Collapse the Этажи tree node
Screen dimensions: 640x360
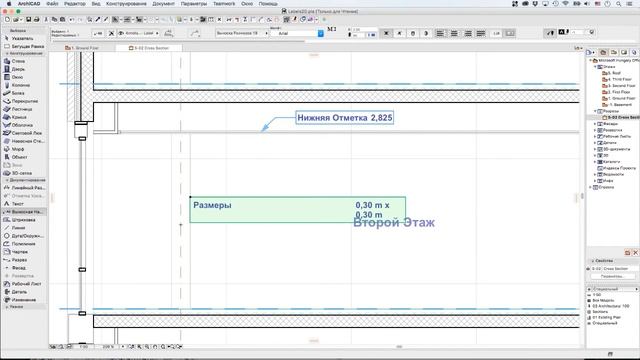tap(596, 67)
